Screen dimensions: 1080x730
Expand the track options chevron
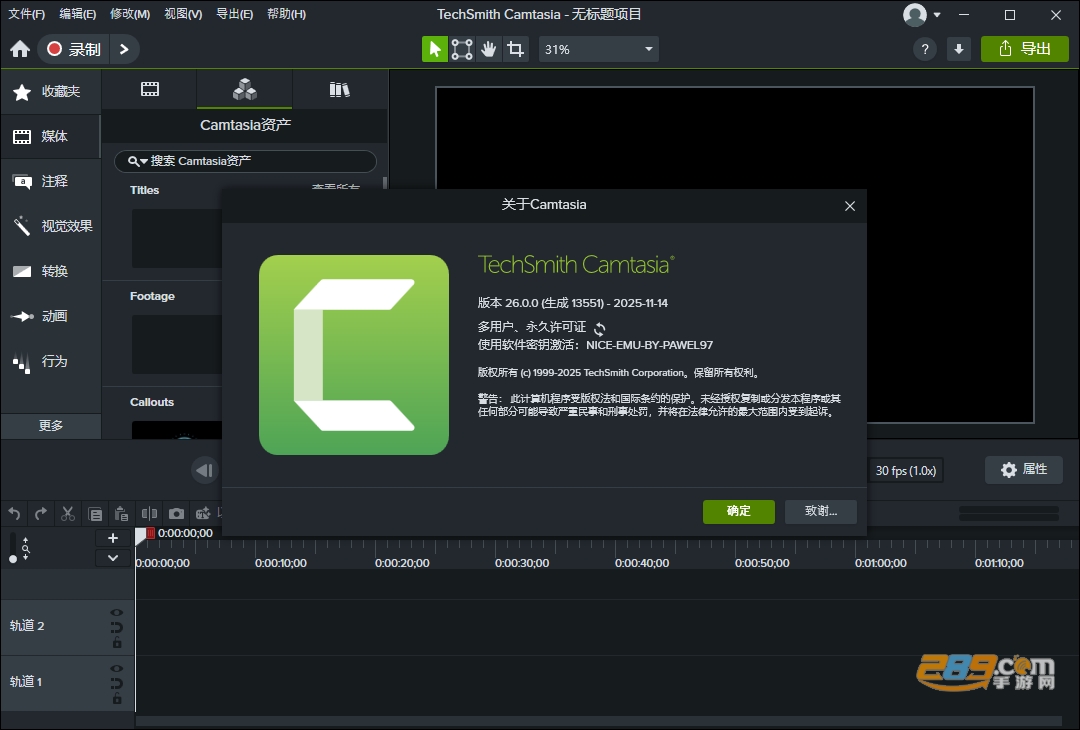click(113, 559)
